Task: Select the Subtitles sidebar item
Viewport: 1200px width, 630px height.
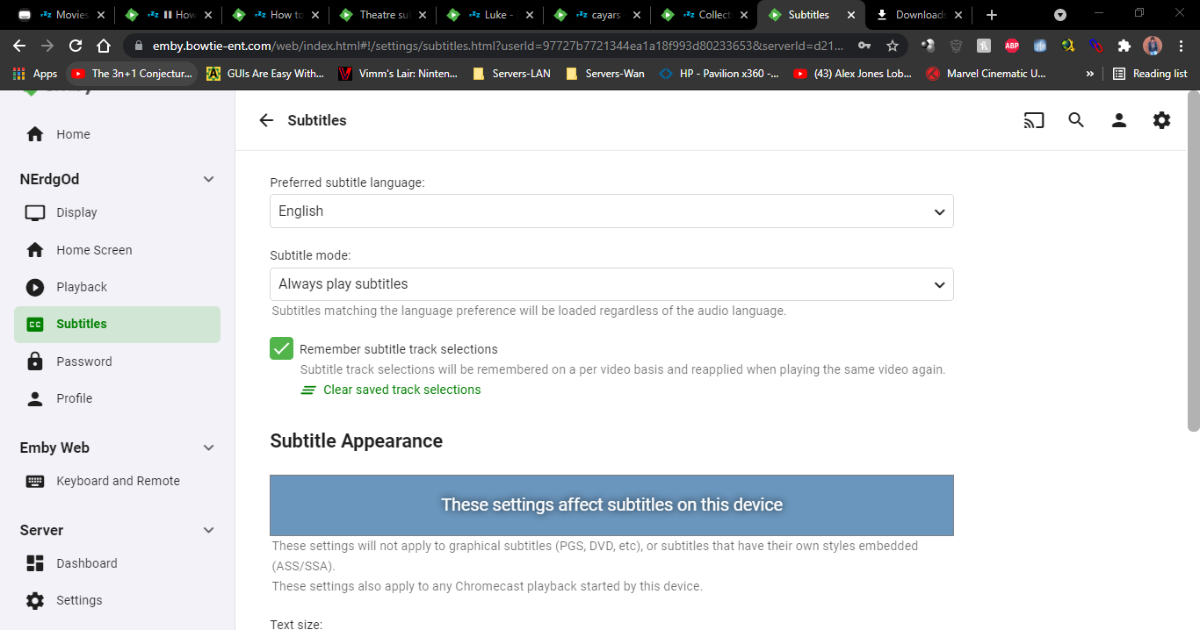Action: tap(117, 324)
